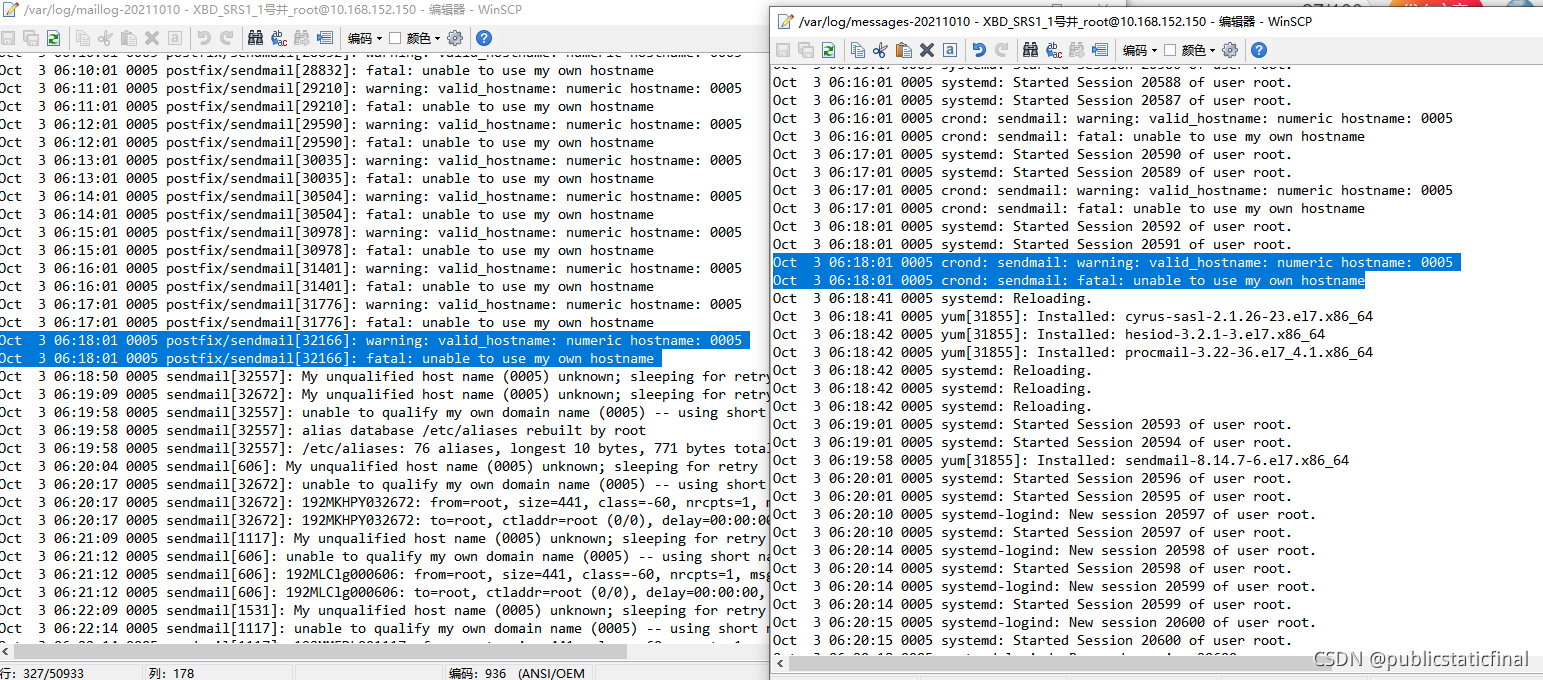
Task: Click Save icon in maillog editor toolbar
Action: point(8,38)
